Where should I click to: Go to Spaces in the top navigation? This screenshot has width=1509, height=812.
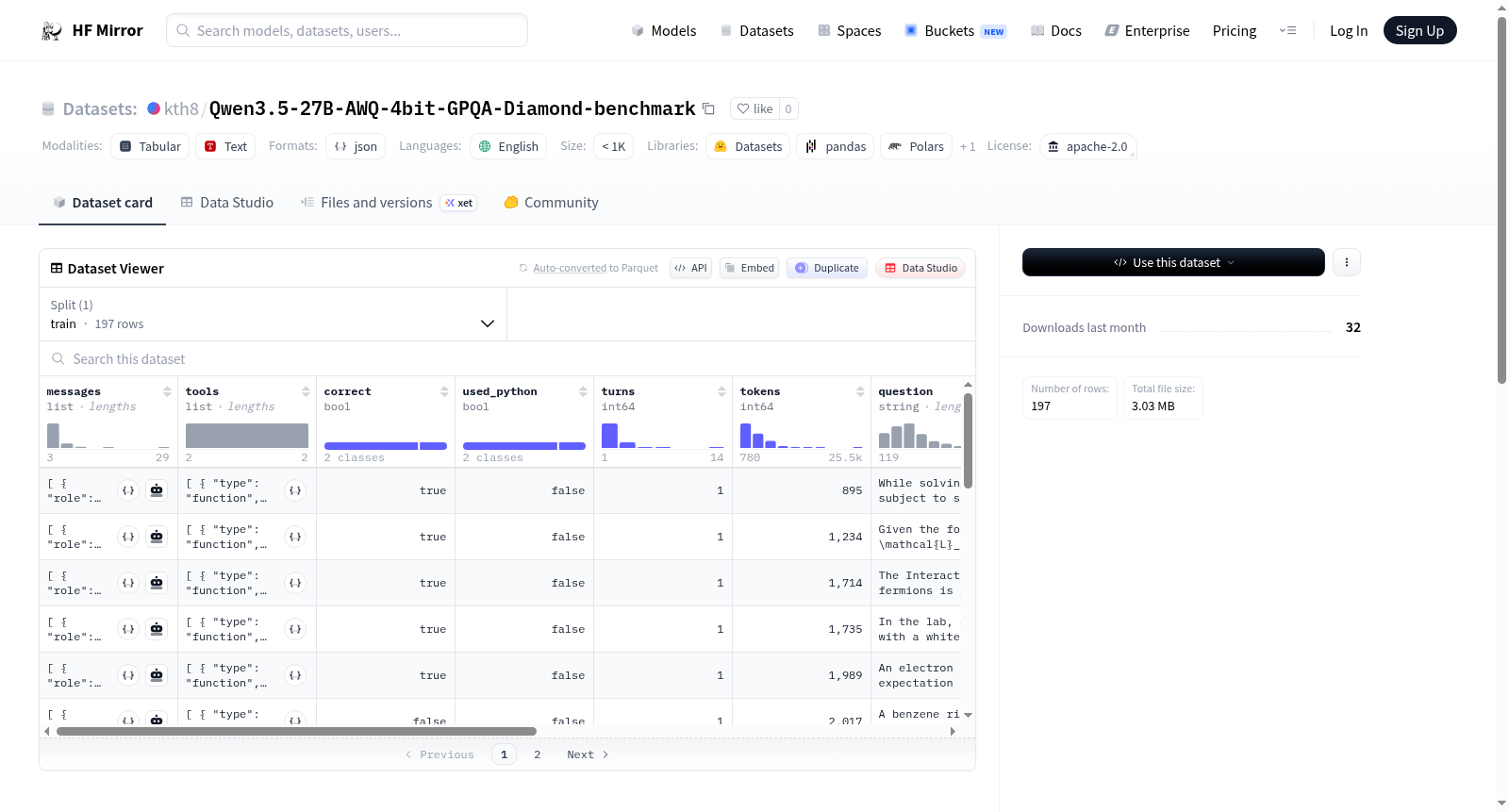click(x=849, y=30)
